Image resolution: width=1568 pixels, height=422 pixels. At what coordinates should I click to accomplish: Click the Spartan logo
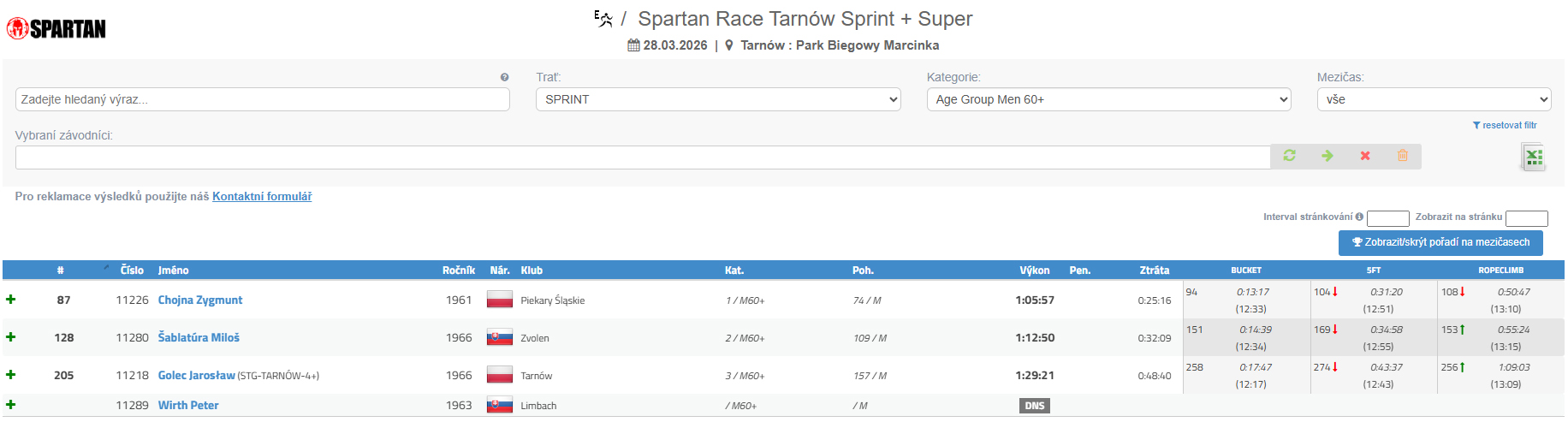[56, 29]
